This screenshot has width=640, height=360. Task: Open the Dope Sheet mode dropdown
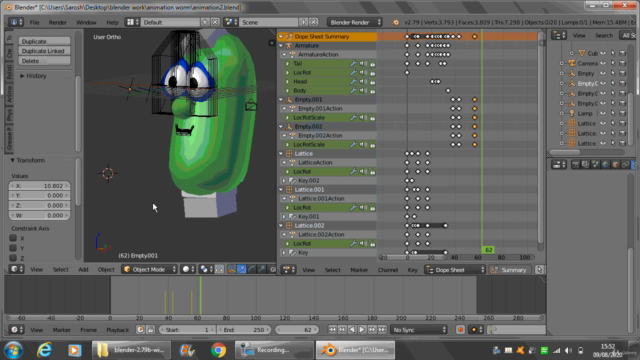click(x=455, y=270)
